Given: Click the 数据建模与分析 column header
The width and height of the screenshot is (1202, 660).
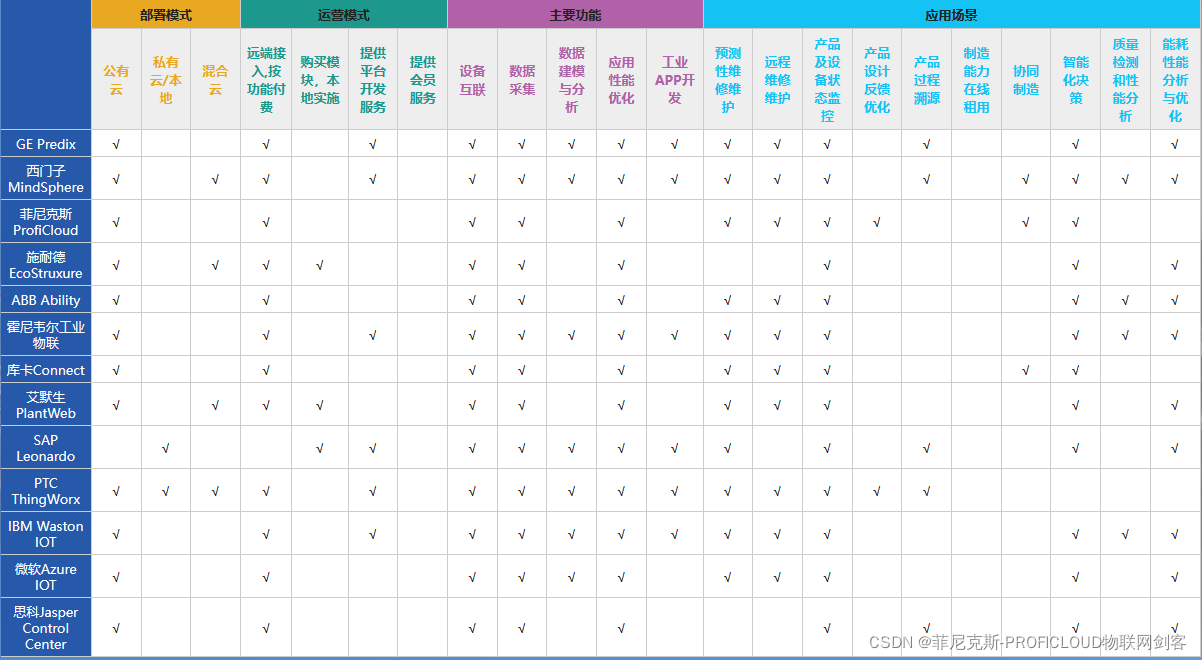Looking at the screenshot, I should pos(571,80).
